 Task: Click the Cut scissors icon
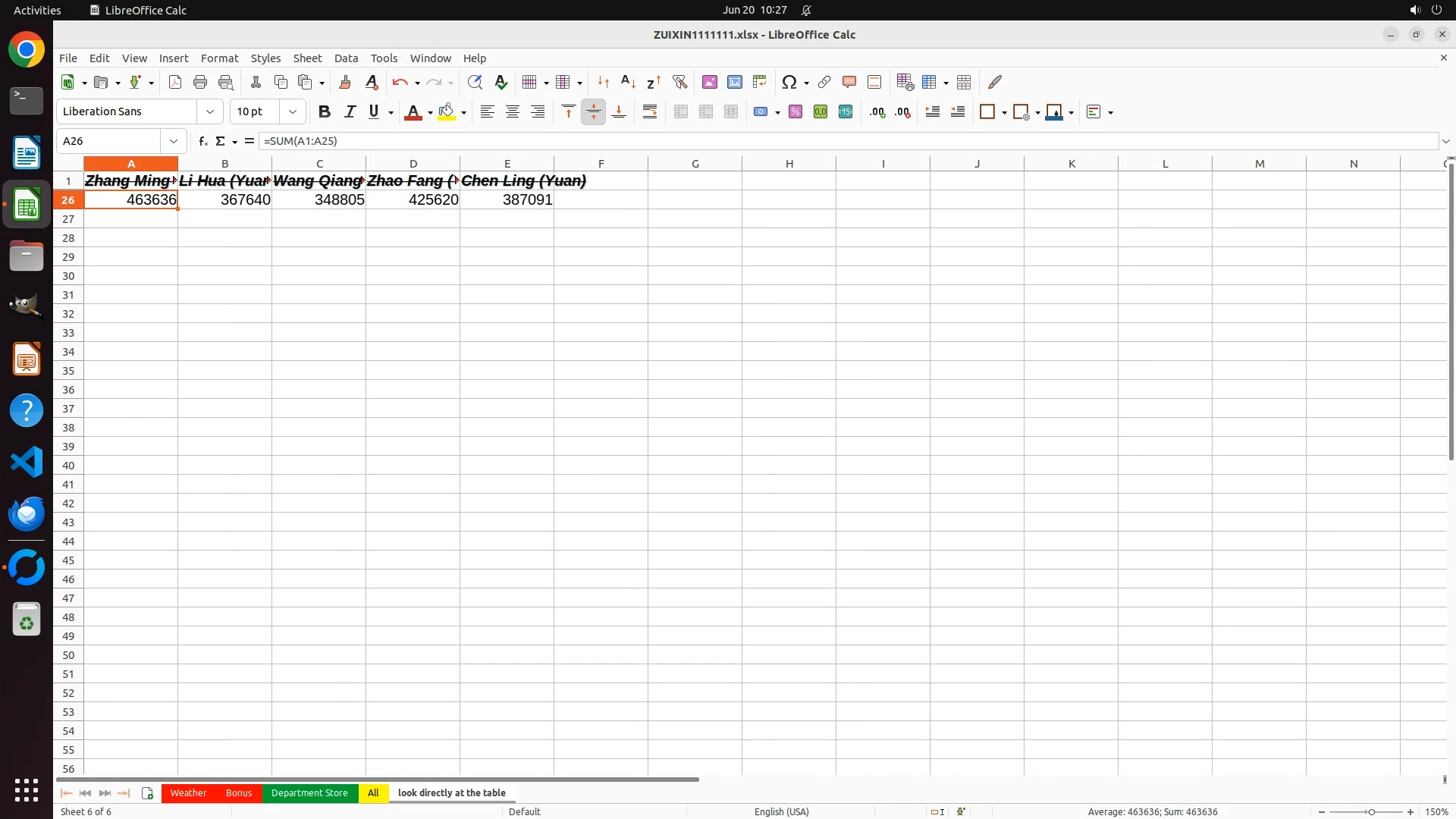(256, 82)
